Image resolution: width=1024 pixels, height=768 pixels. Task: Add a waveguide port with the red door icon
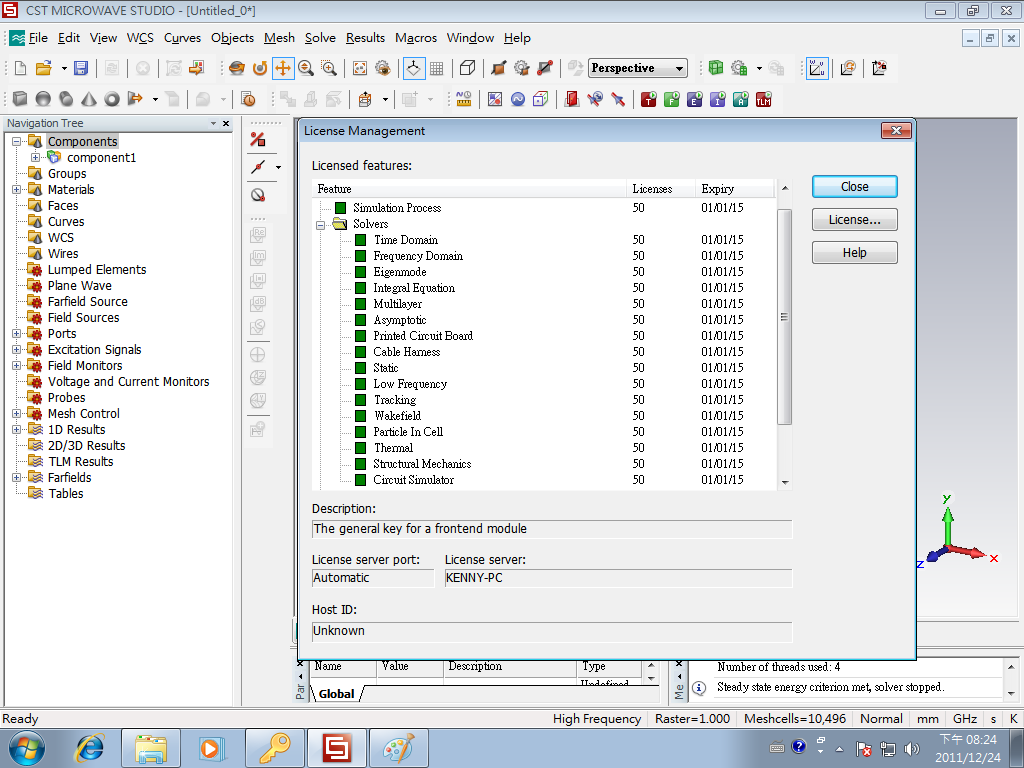click(x=572, y=99)
